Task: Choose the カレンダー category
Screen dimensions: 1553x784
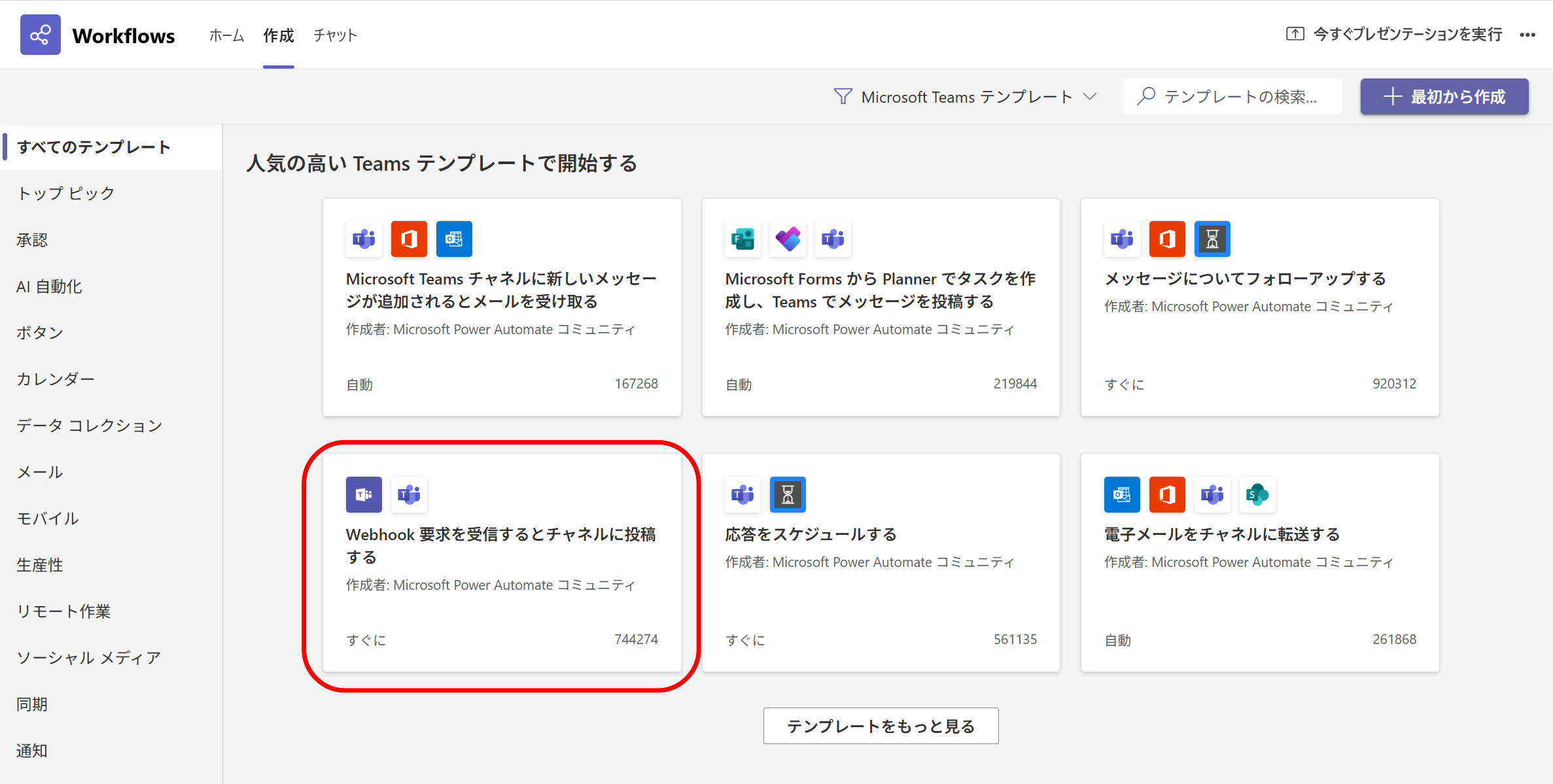Action: pyautogui.click(x=111, y=379)
